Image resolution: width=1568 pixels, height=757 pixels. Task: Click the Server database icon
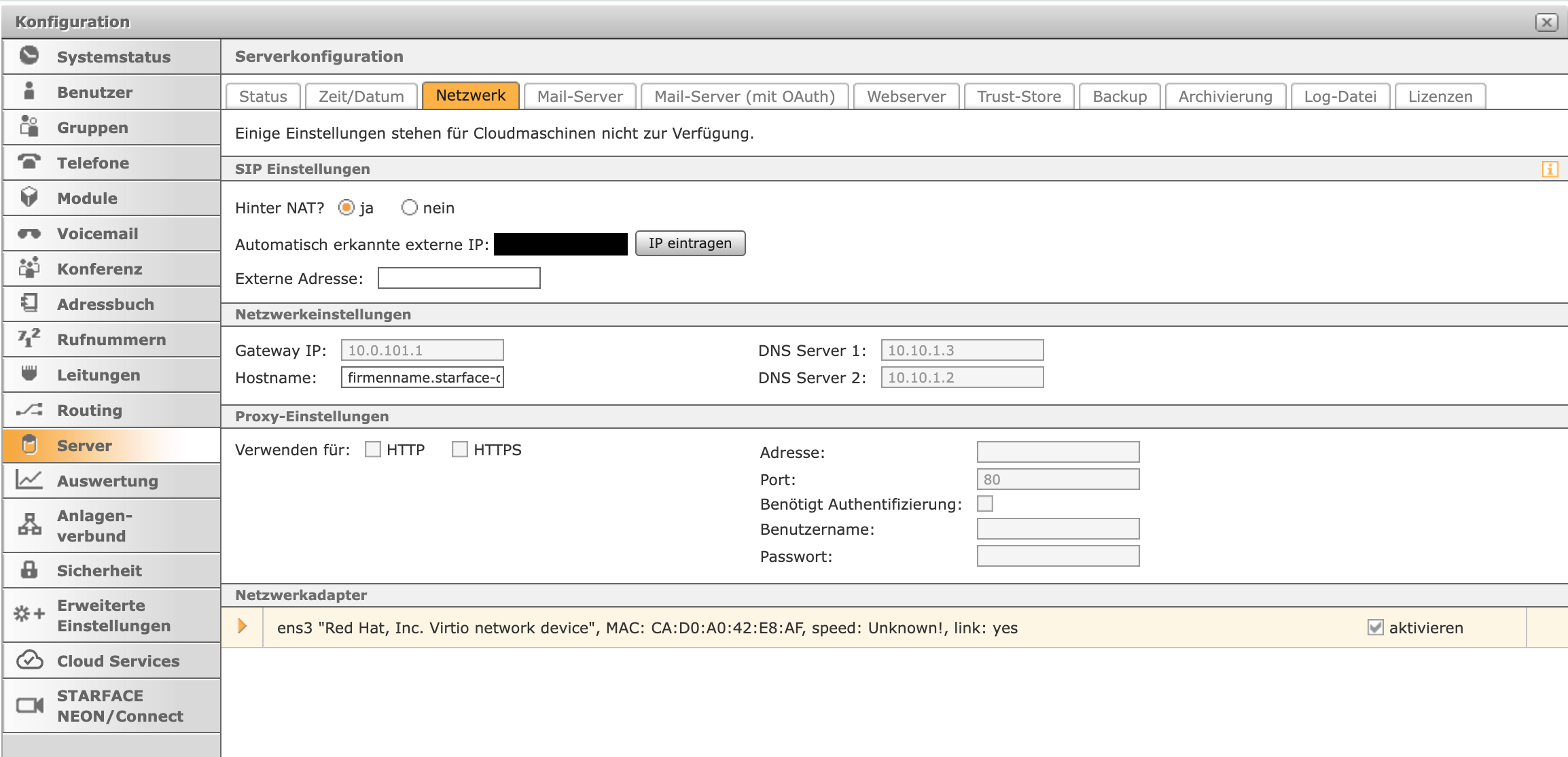[29, 444]
